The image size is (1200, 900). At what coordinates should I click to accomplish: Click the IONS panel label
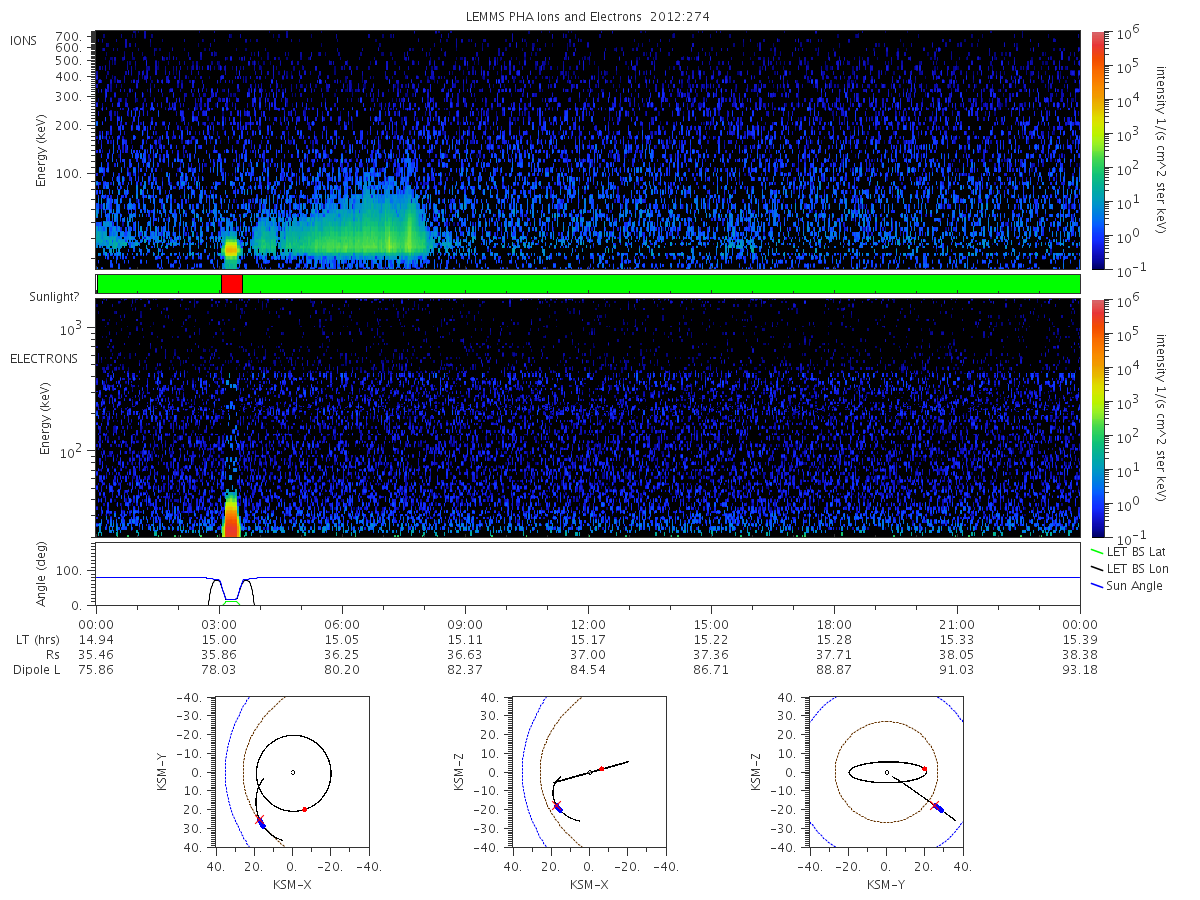click(24, 40)
